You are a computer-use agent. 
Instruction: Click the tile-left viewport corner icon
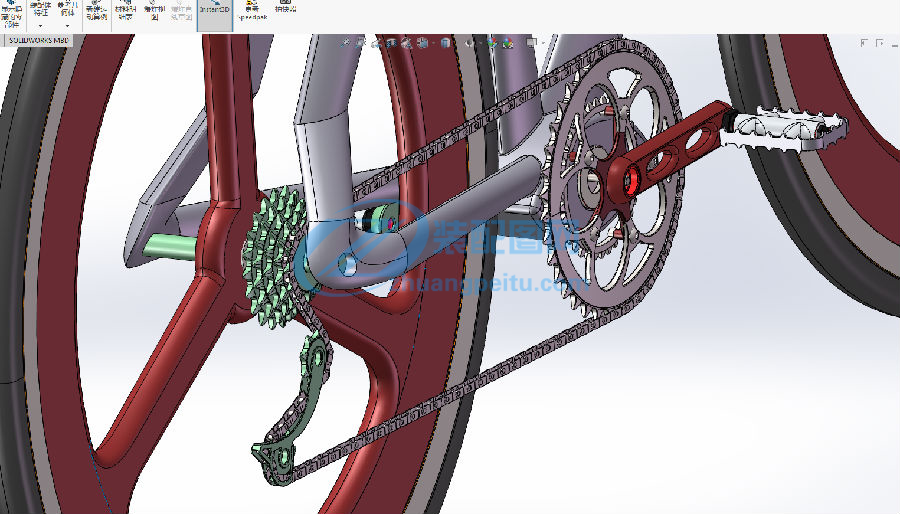coord(864,43)
